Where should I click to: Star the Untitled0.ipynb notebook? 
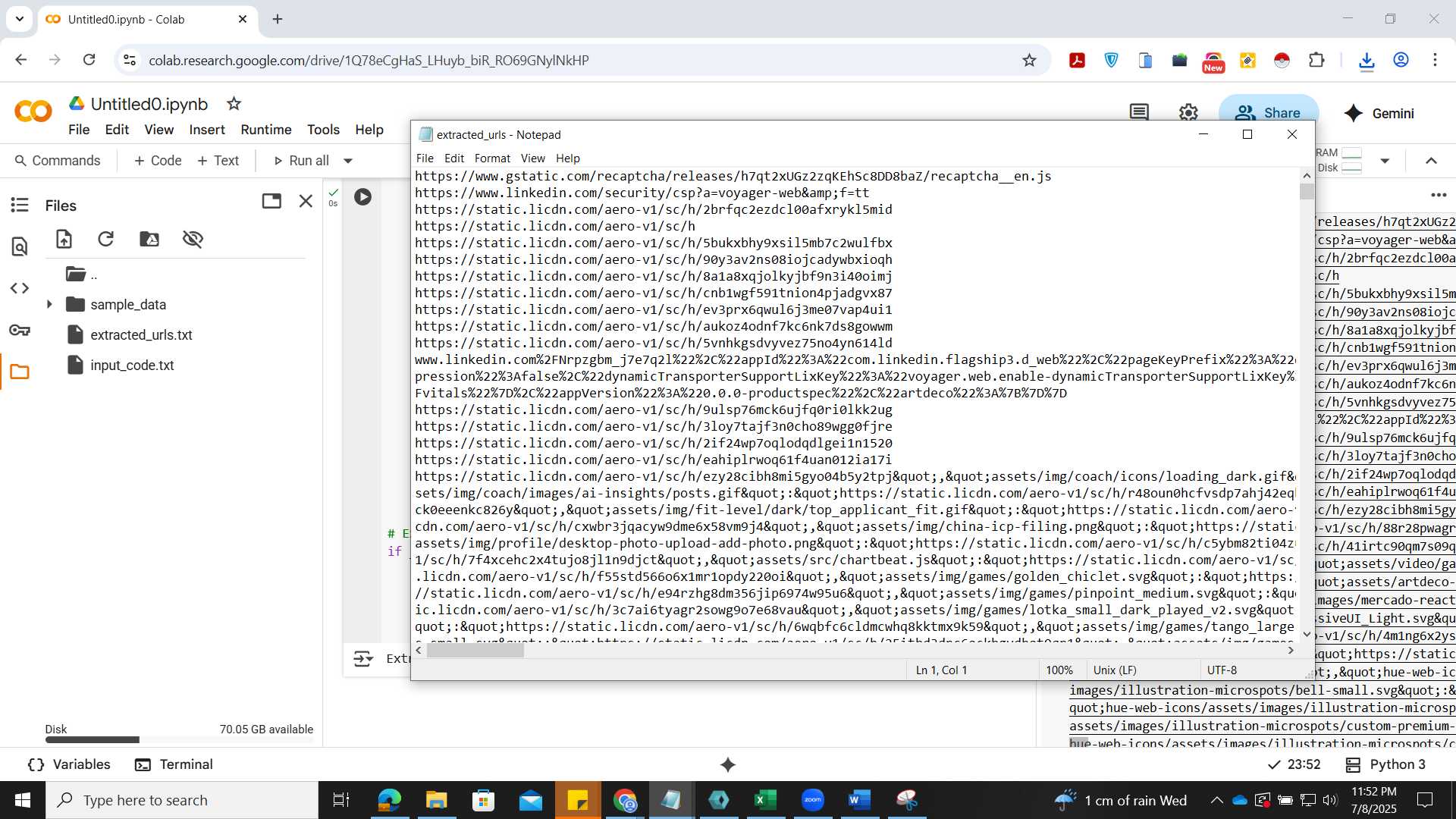pos(234,104)
